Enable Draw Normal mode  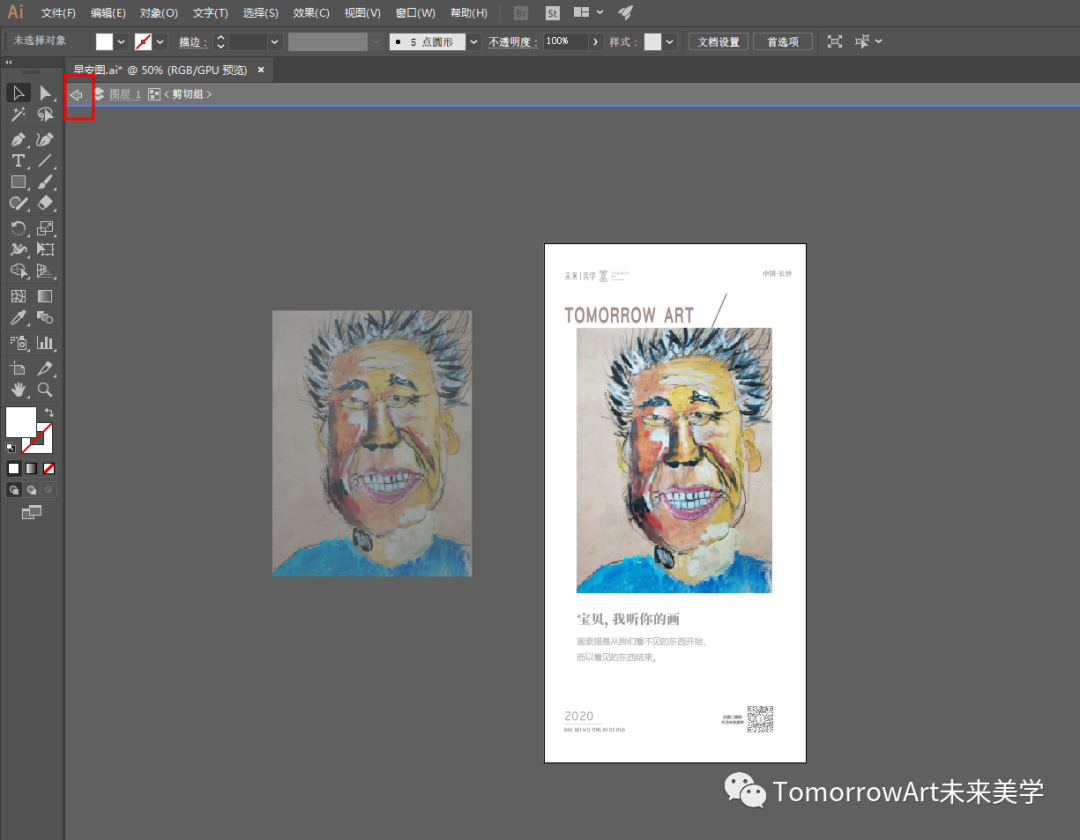coord(14,490)
